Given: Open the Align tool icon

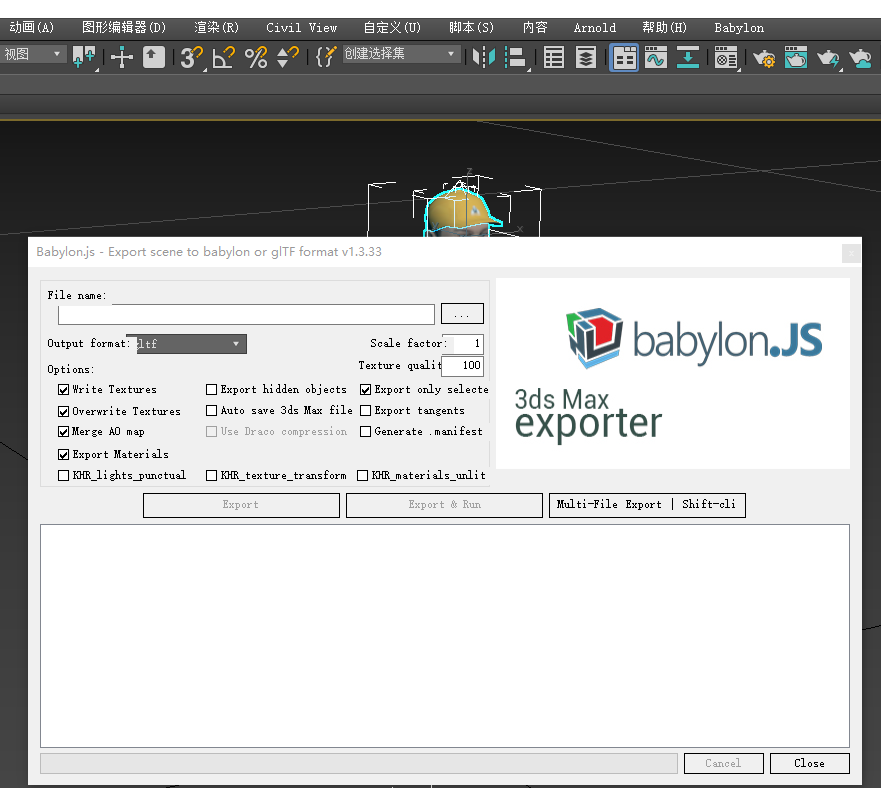Looking at the screenshot, I should coord(515,57).
